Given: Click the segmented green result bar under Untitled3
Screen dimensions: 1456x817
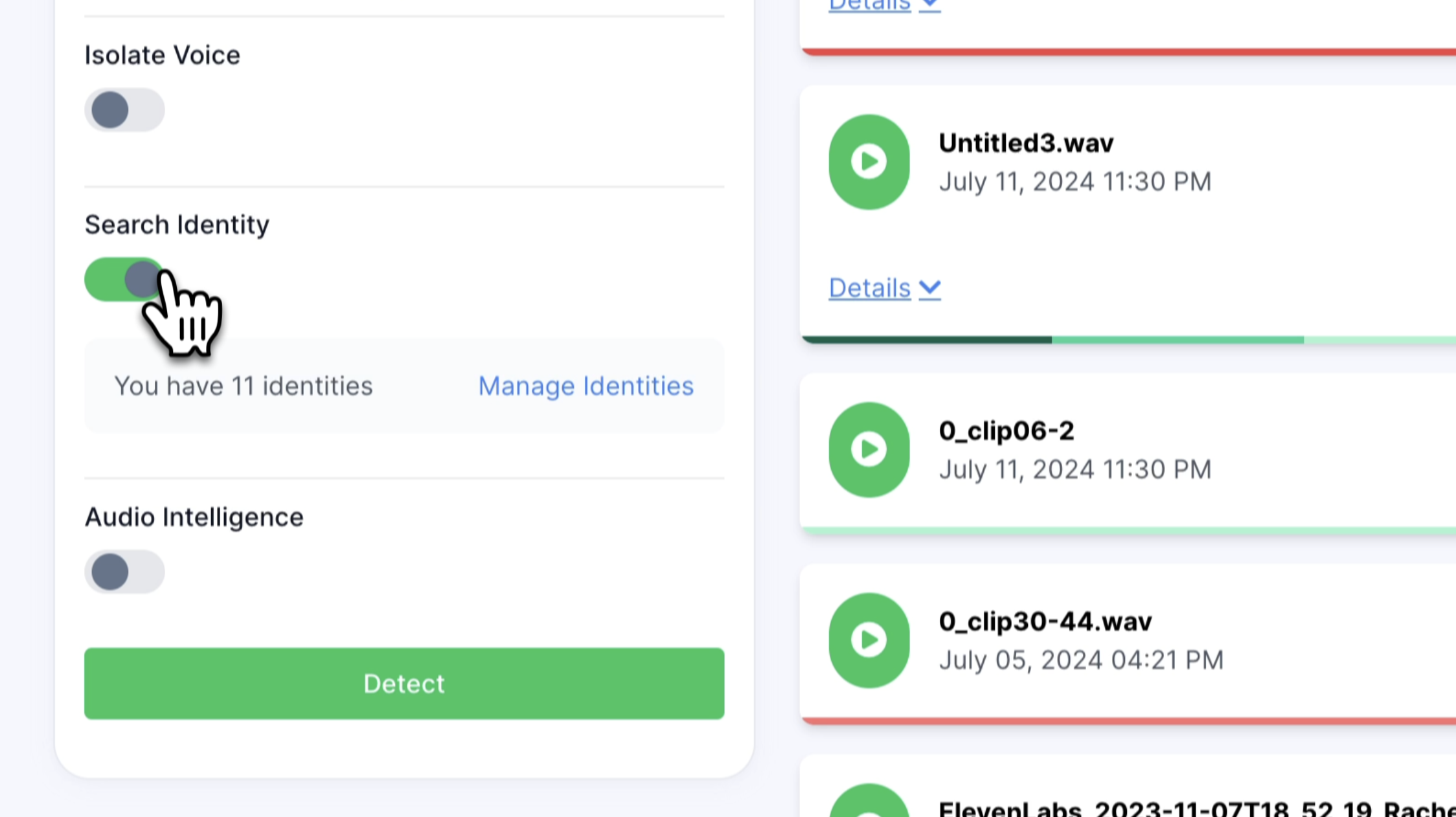Looking at the screenshot, I should click(x=1127, y=339).
